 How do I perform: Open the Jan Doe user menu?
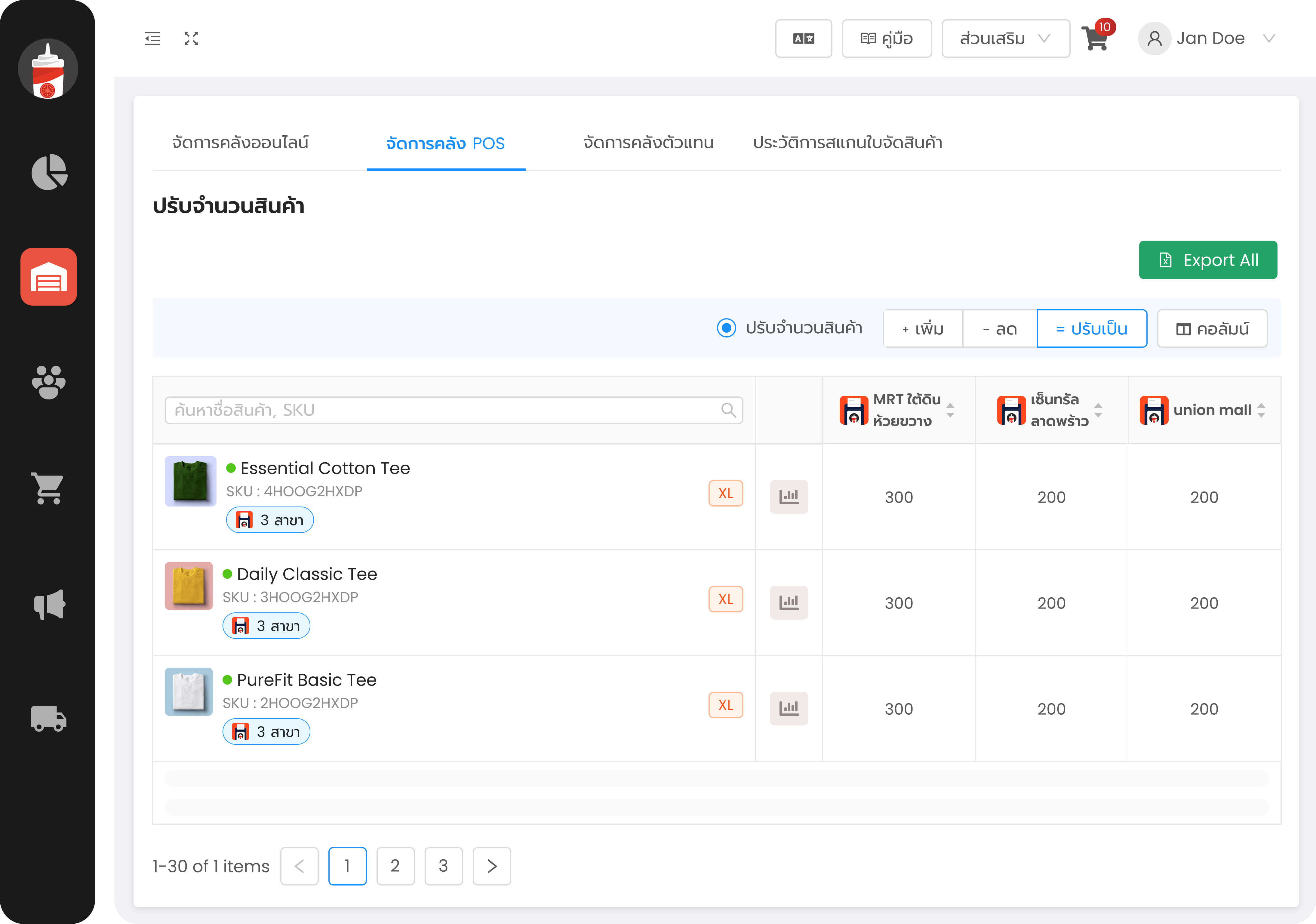pos(1209,38)
